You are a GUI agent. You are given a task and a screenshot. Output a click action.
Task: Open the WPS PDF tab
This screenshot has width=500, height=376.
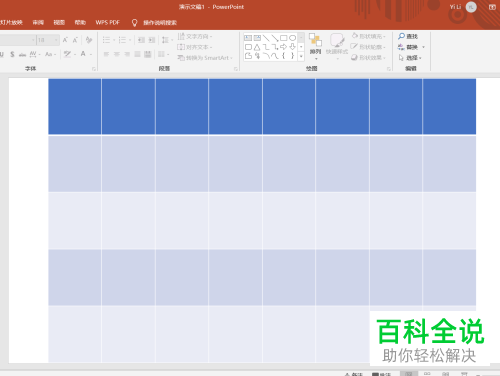tap(107, 22)
